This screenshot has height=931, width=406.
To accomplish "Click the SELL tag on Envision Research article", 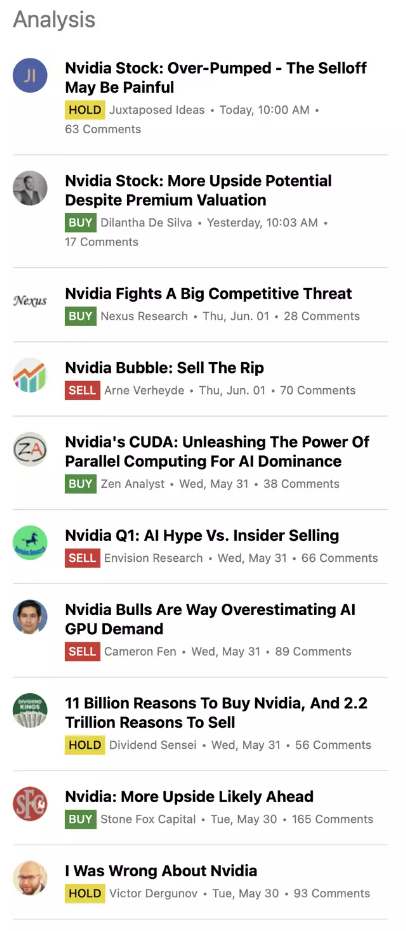I will (82, 558).
